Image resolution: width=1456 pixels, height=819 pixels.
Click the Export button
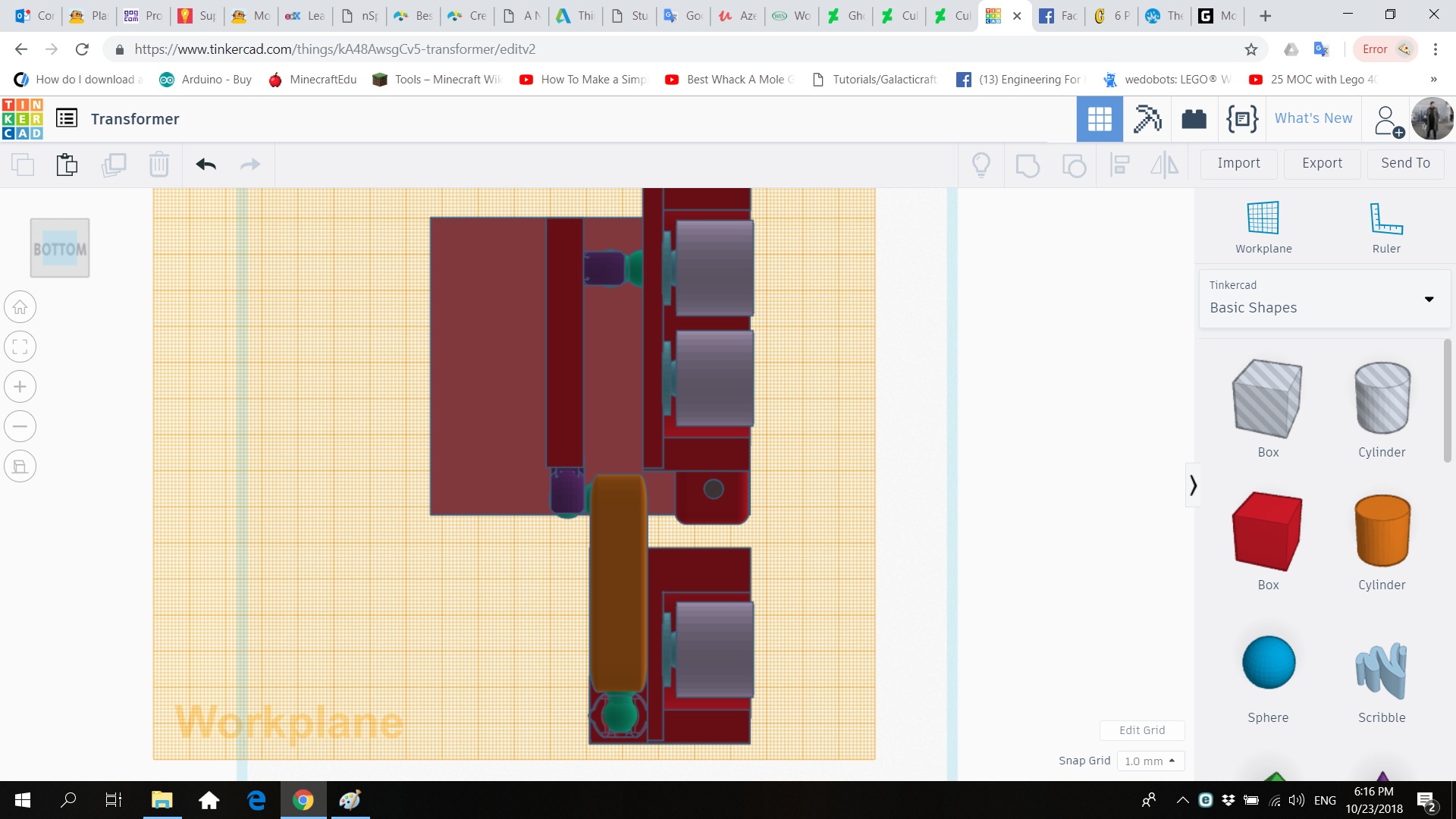click(x=1321, y=164)
